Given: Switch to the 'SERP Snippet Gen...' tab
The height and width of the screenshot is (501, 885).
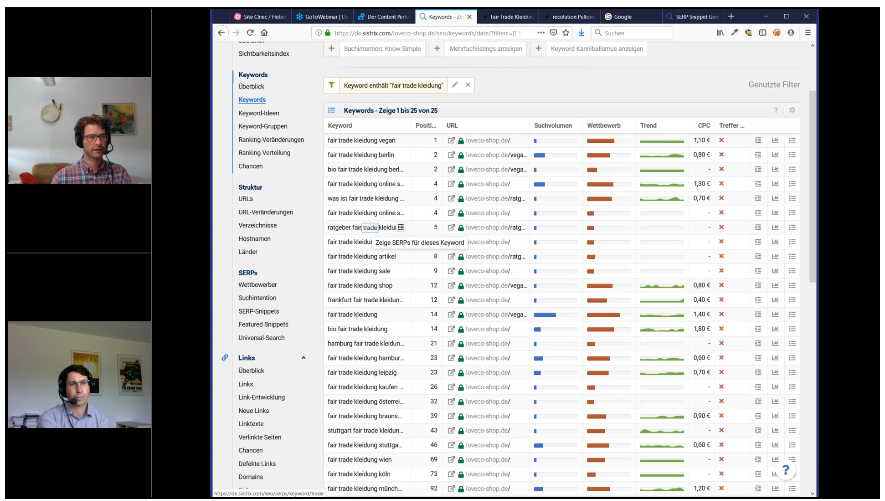Looking at the screenshot, I should [692, 17].
